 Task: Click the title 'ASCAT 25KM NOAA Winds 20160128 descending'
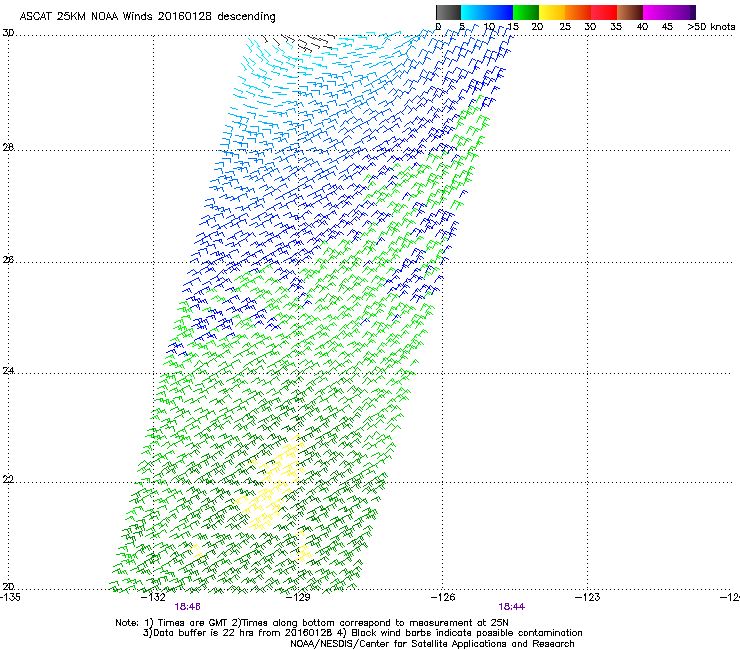[147, 17]
